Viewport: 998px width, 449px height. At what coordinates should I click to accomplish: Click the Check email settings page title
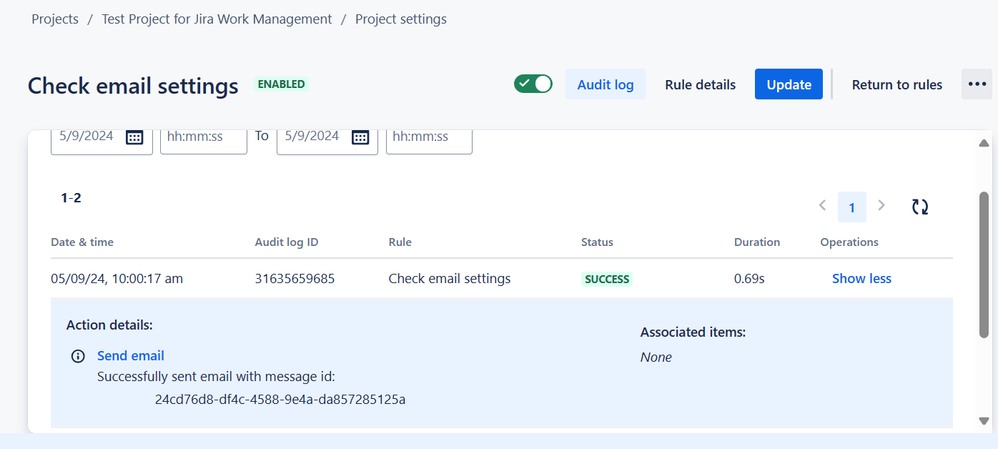tap(133, 85)
